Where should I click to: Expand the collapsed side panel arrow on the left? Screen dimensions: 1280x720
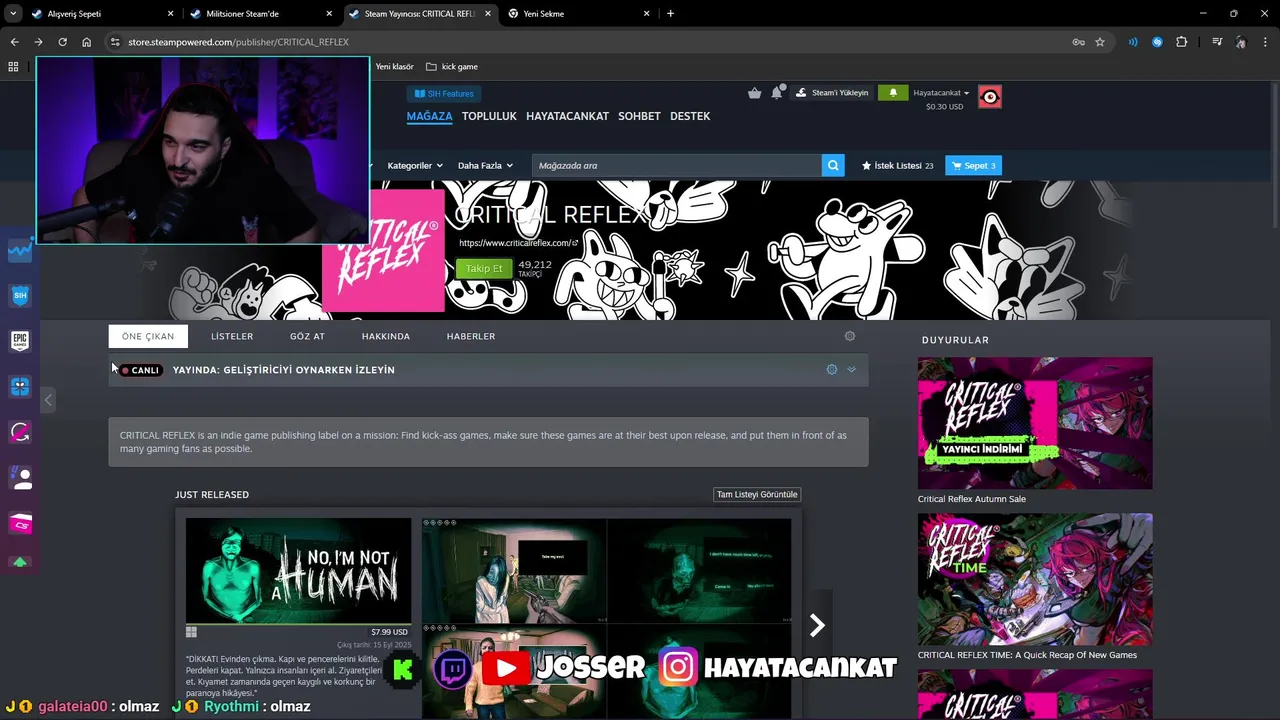[48, 400]
